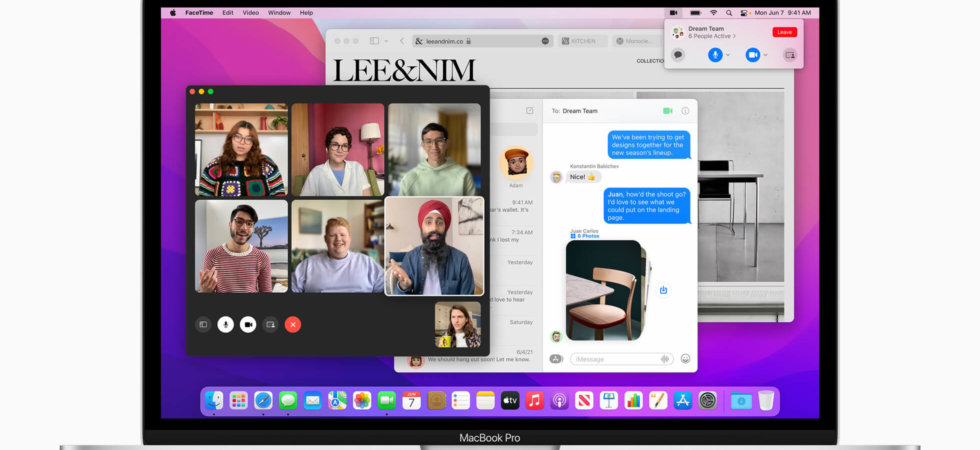
Task: Click the FaceTime dock icon
Action: tap(387, 400)
